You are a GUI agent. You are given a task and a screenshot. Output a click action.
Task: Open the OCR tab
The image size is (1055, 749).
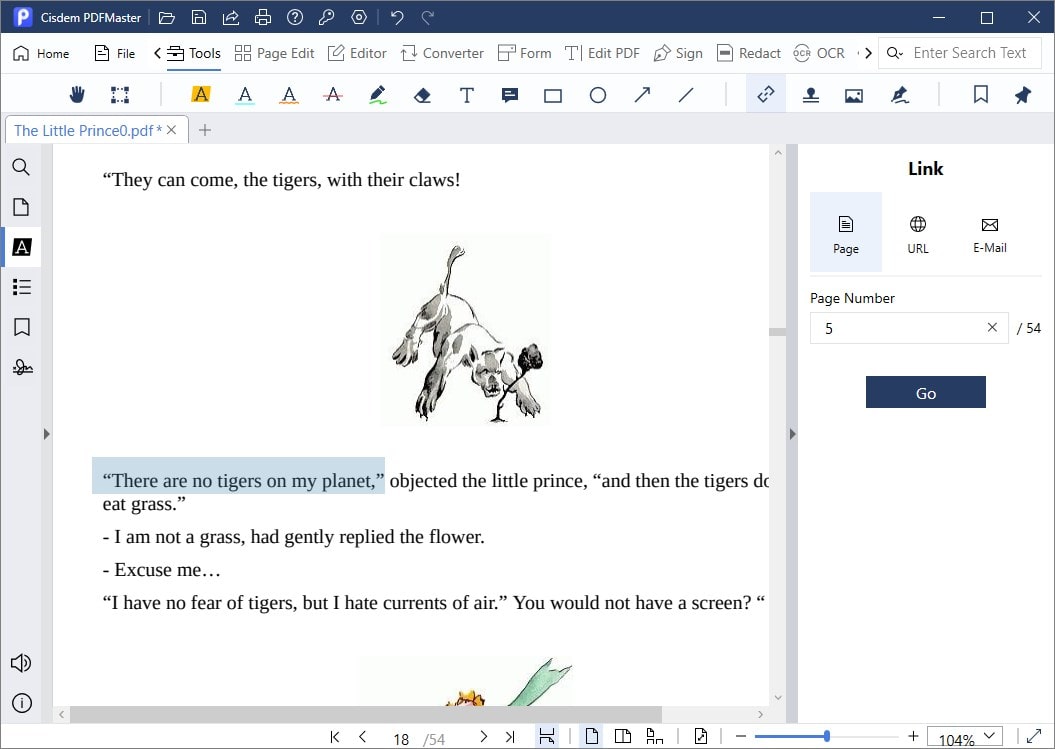(819, 53)
